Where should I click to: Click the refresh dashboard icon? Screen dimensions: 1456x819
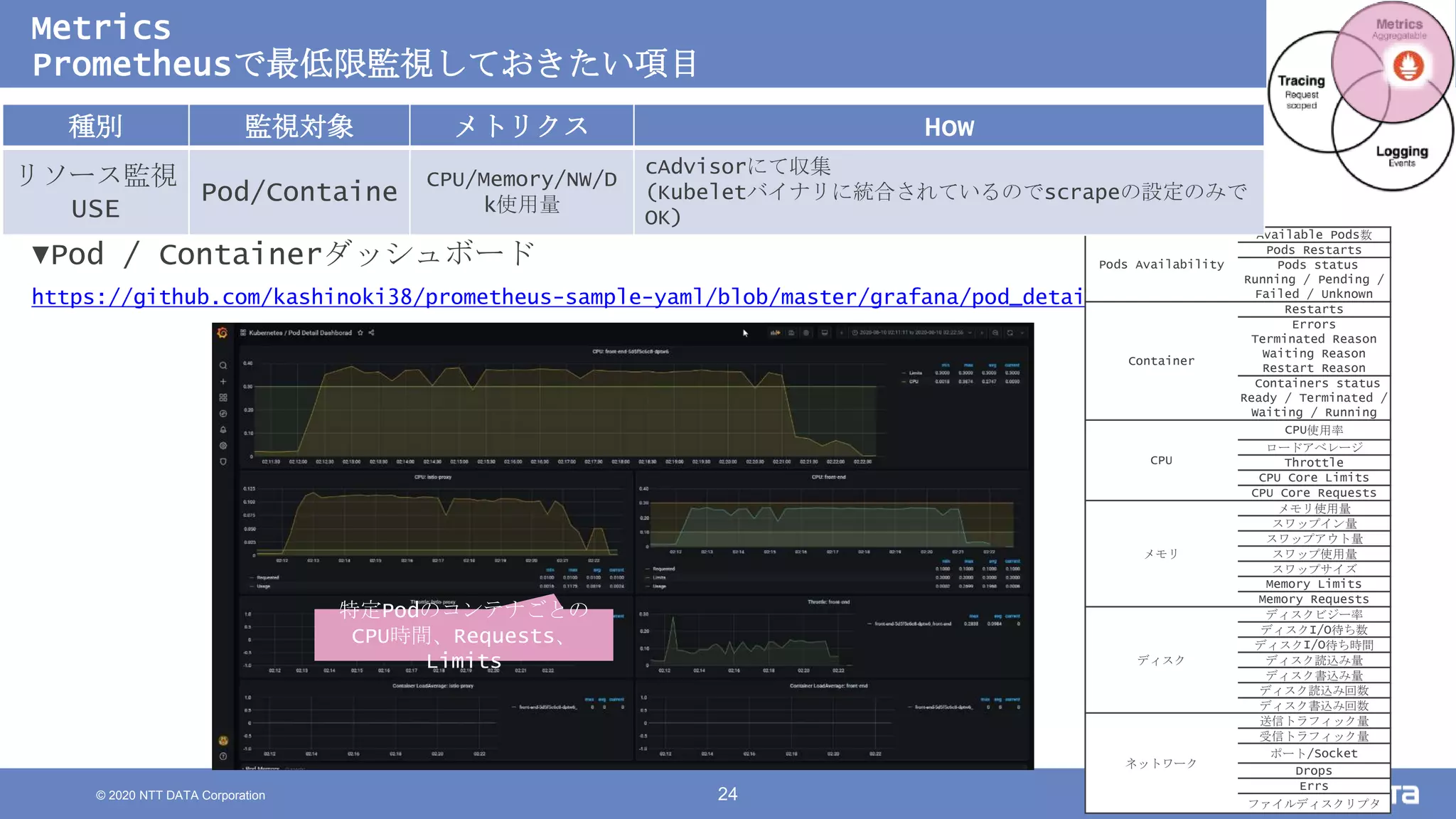pyautogui.click(x=1010, y=333)
